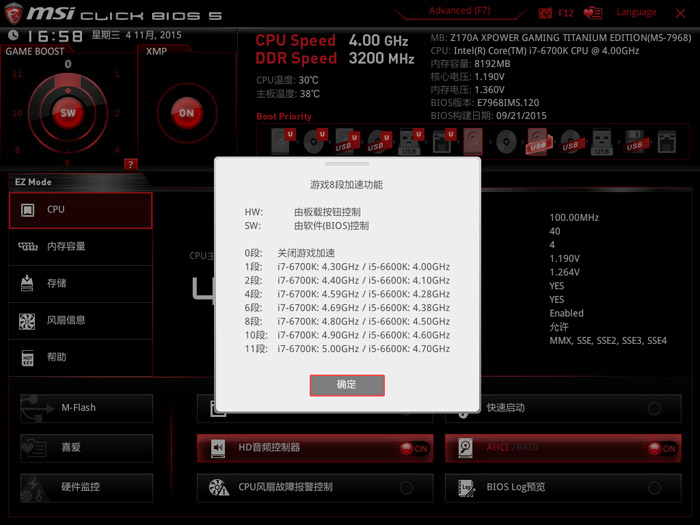Open the 喜爱 favorites button at bottom
Screen dimensions: 700x525
click(86, 448)
